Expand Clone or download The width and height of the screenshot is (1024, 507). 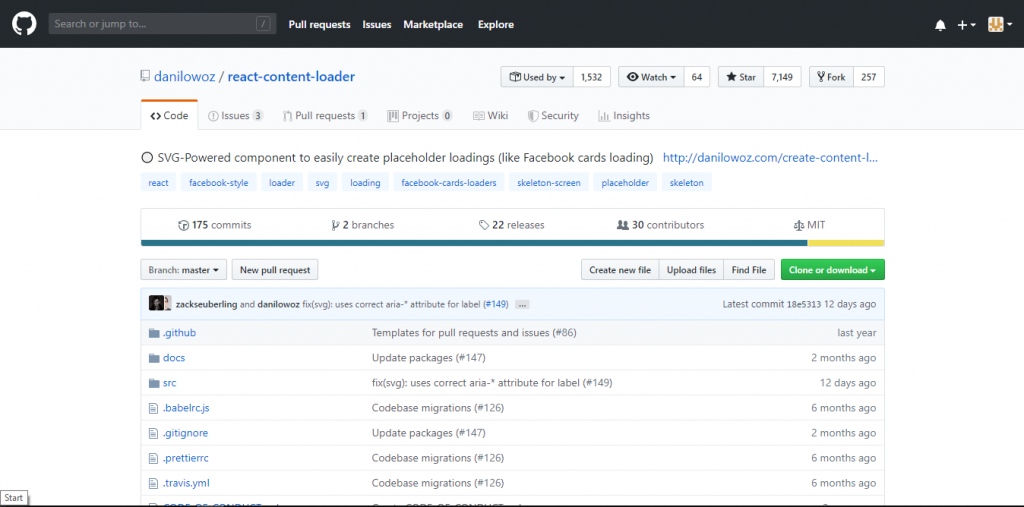(x=833, y=270)
